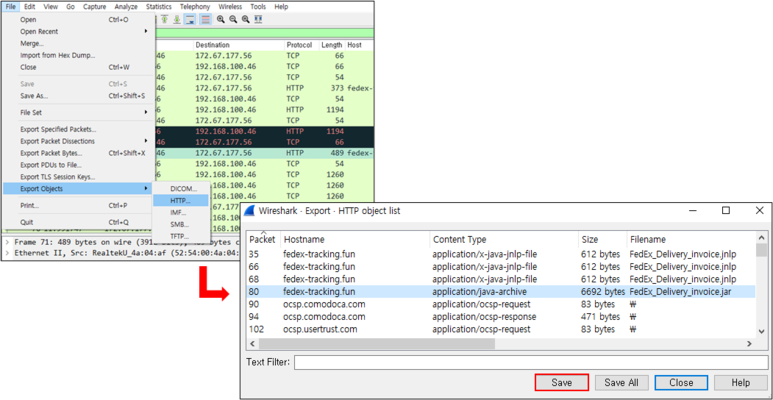Open the Capture menu
The height and width of the screenshot is (400, 773).
tap(95, 7)
